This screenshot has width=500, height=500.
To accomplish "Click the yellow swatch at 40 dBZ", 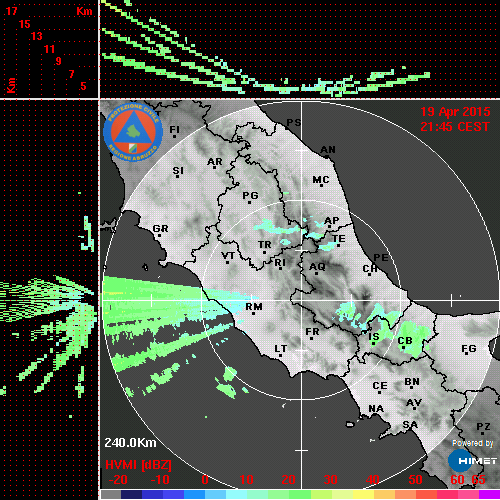I will (x=363, y=494).
